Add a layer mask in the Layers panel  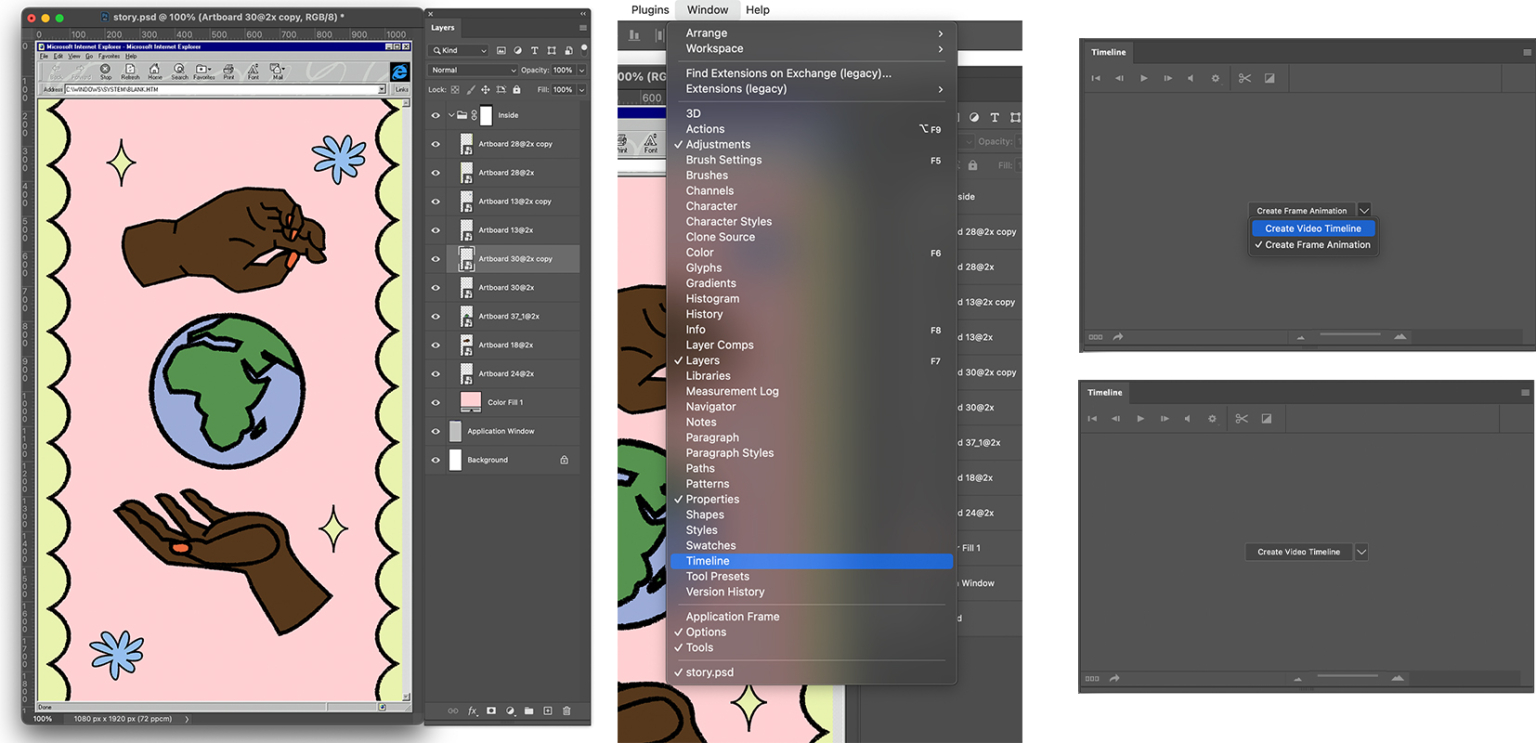[491, 711]
